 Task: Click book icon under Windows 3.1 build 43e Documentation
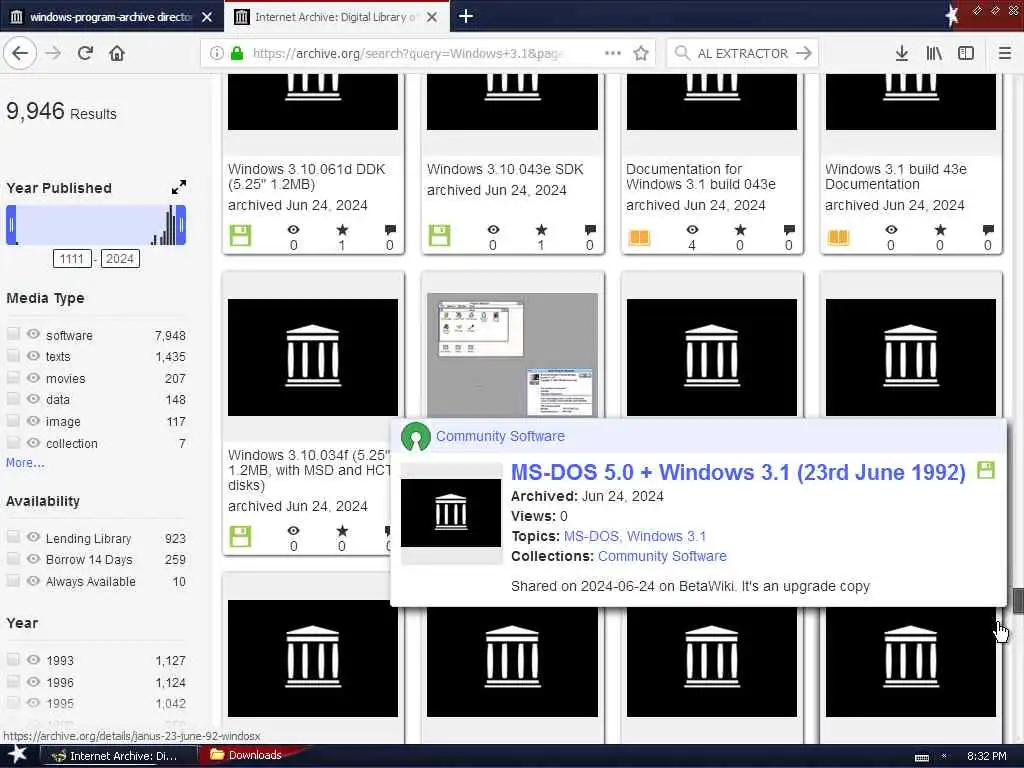(x=839, y=237)
